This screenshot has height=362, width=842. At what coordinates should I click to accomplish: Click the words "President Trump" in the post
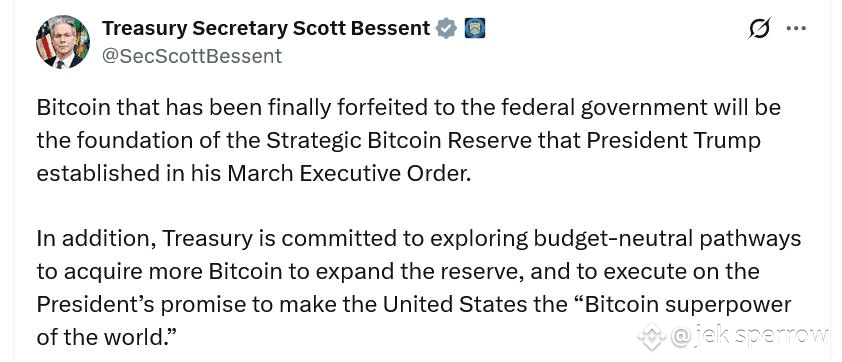click(x=673, y=141)
